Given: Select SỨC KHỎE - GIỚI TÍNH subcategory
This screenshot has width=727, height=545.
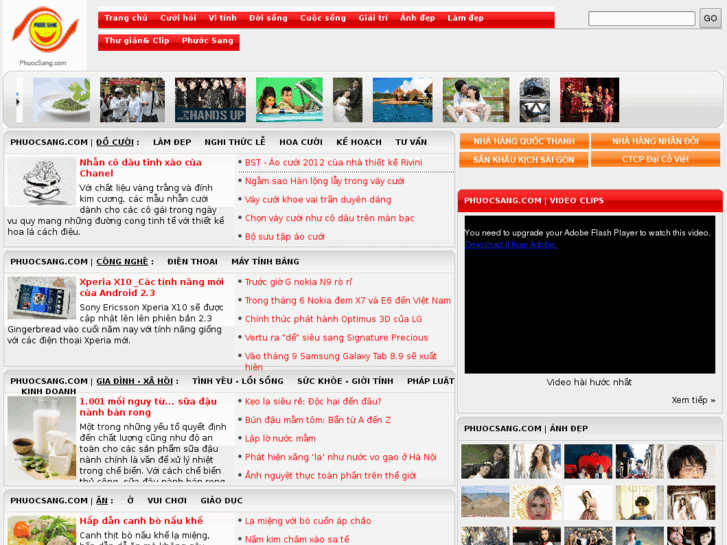Looking at the screenshot, I should coord(345,381).
